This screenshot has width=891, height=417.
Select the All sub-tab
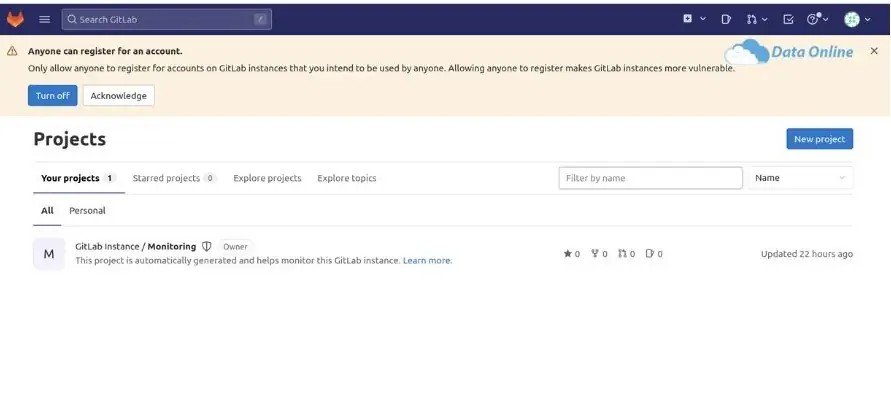click(47, 211)
